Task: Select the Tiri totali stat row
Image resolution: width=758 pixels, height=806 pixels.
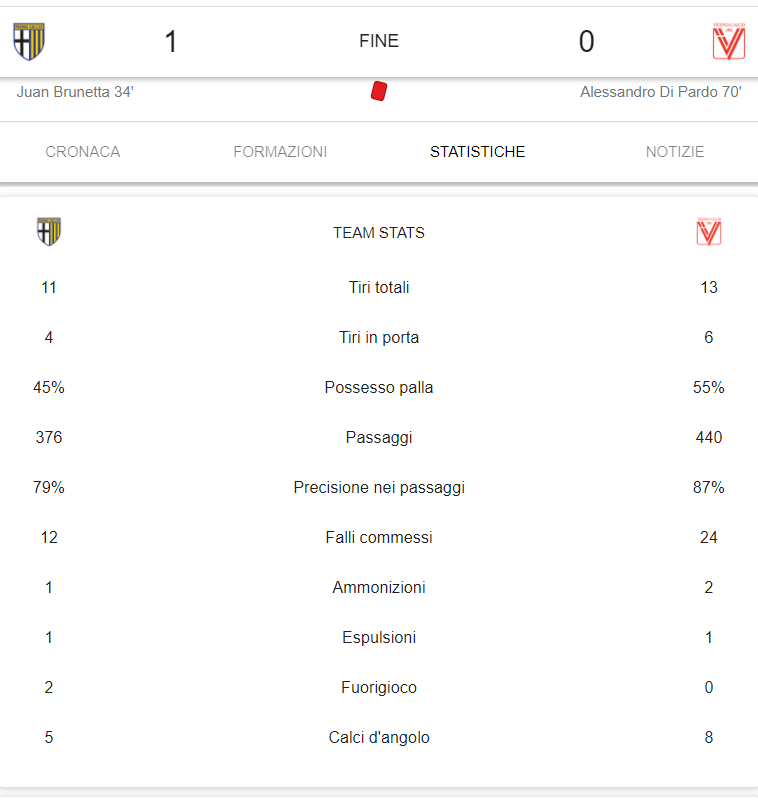Action: 379,287
